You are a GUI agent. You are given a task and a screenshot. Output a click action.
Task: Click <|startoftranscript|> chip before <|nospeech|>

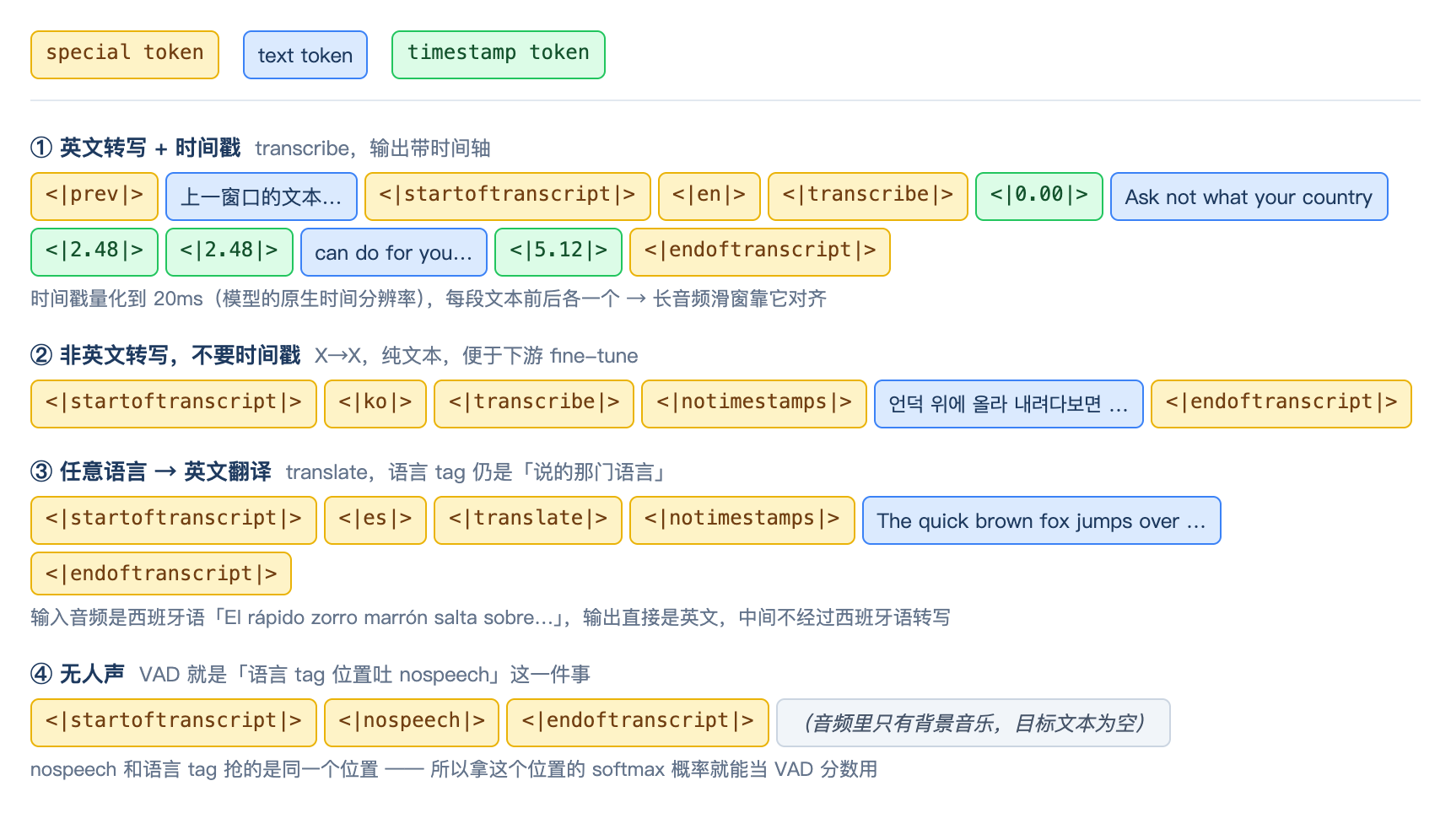pos(174,723)
